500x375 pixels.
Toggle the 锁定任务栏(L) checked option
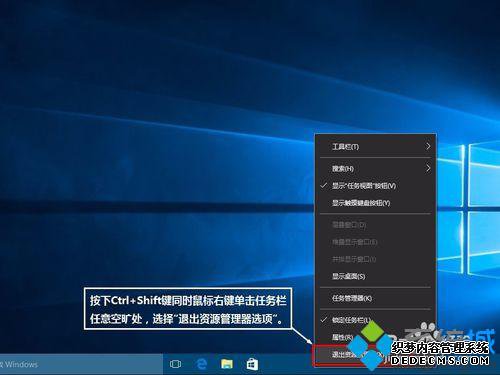click(x=375, y=320)
